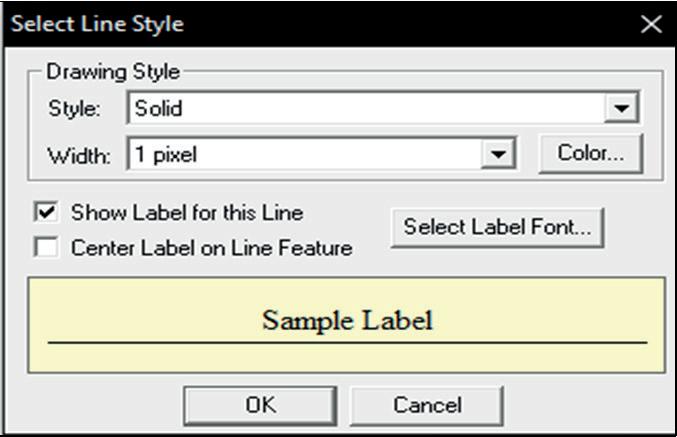Click the Show Label for this Line text
The height and width of the screenshot is (437, 677).
(186, 213)
